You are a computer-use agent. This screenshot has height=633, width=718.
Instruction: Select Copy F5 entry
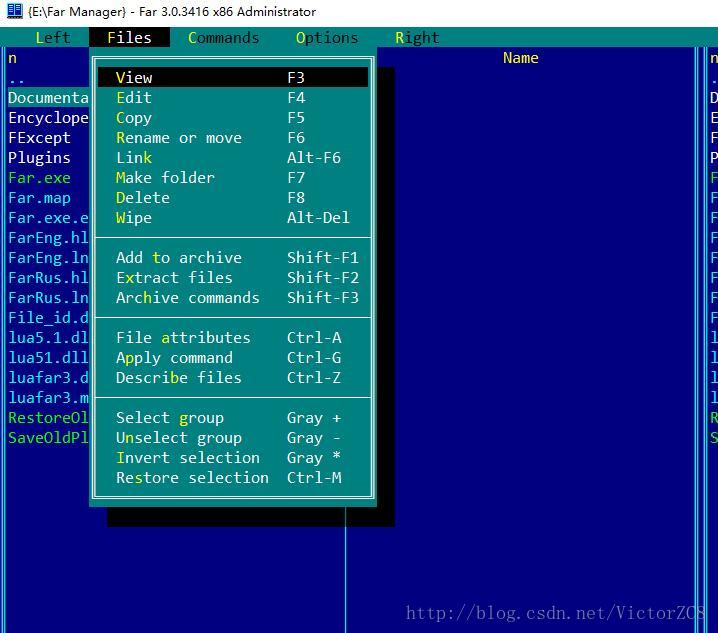tap(233, 118)
